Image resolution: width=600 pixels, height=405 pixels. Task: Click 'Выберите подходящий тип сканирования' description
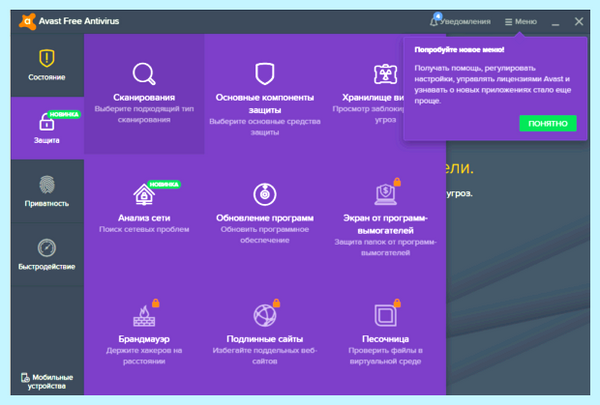144,114
